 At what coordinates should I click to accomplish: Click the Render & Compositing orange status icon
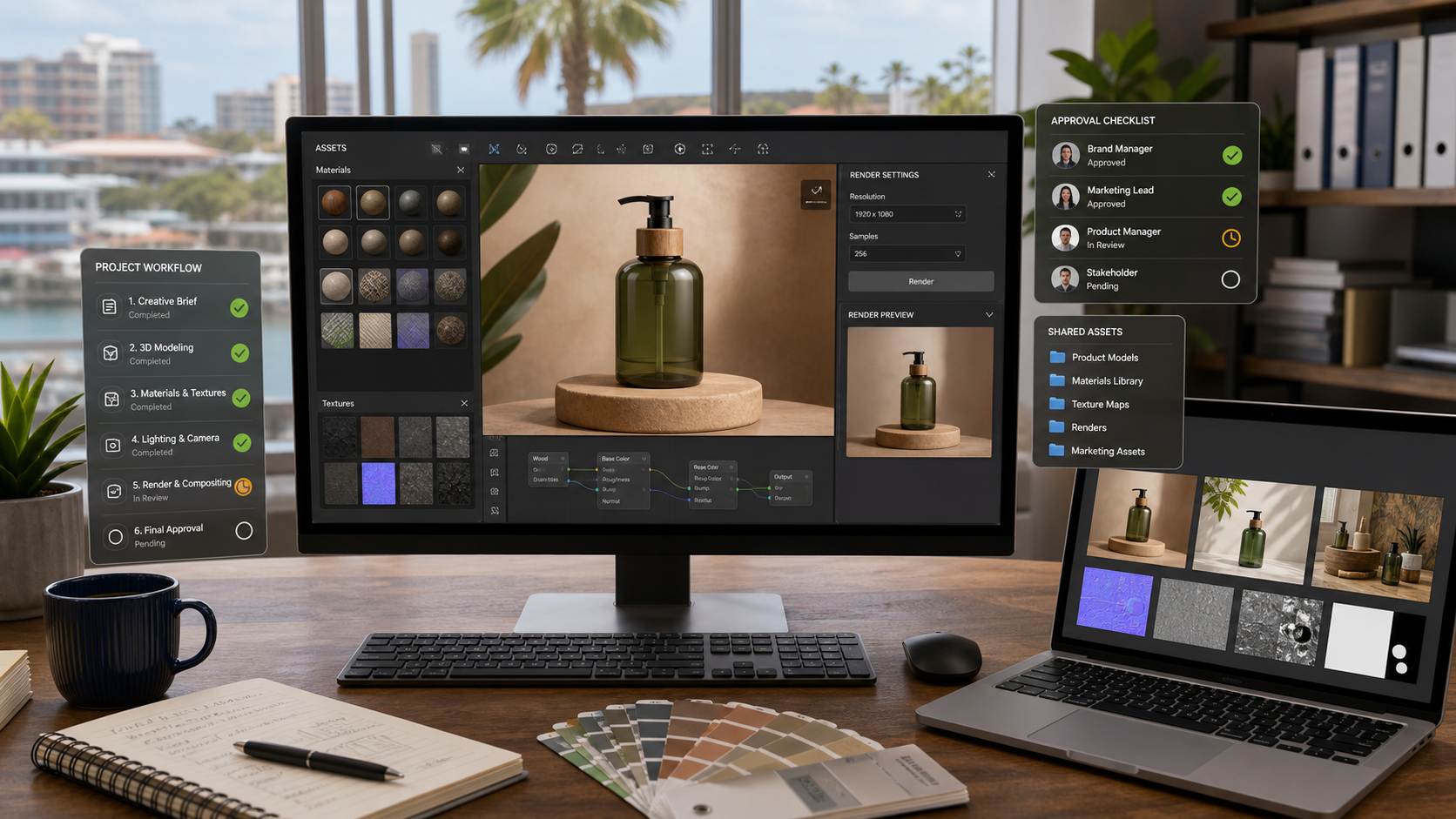pos(243,487)
